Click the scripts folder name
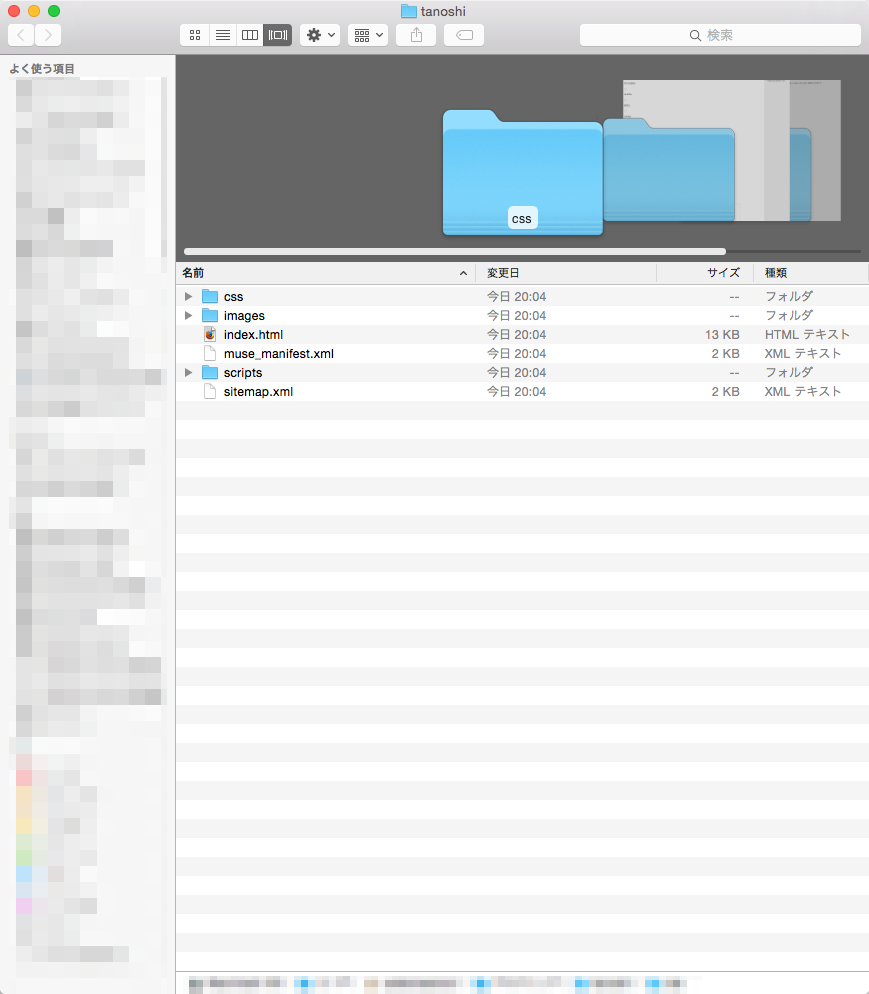The image size is (869, 994). coord(243,373)
